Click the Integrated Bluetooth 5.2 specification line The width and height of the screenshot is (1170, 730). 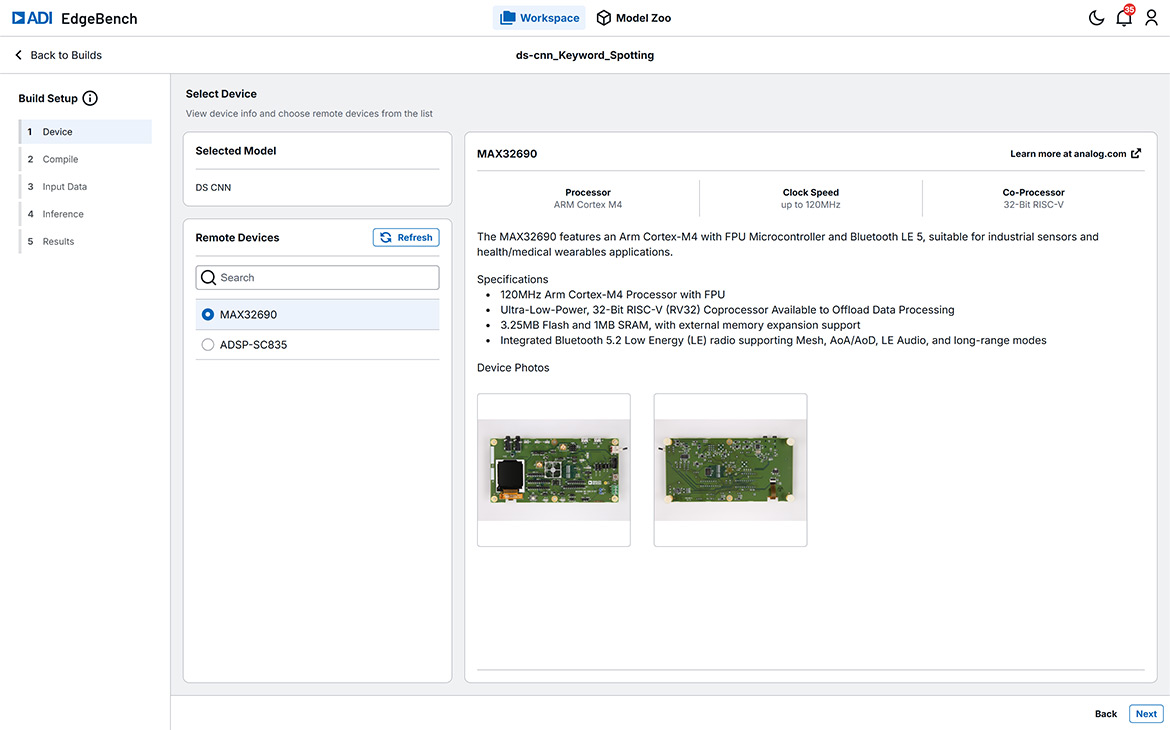click(x=773, y=340)
